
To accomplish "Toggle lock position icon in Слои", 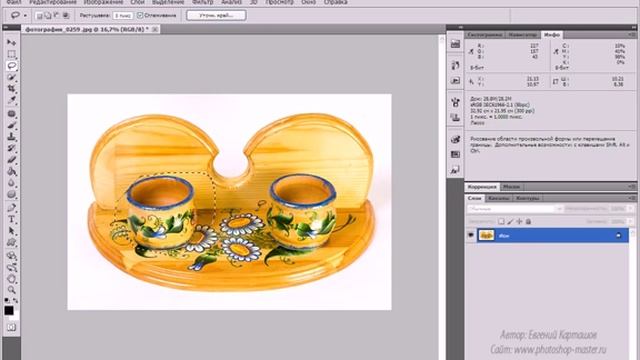I will click(519, 222).
